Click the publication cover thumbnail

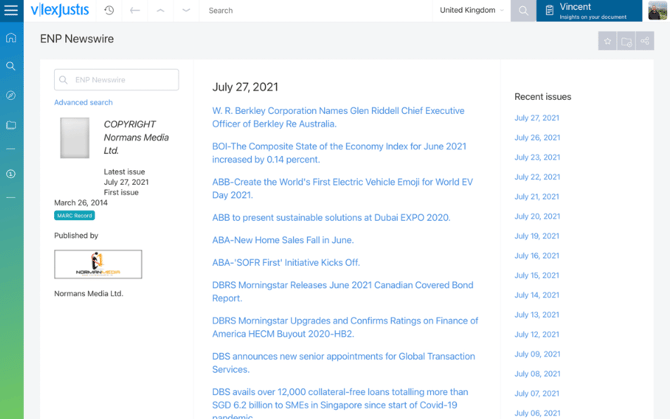pos(75,138)
